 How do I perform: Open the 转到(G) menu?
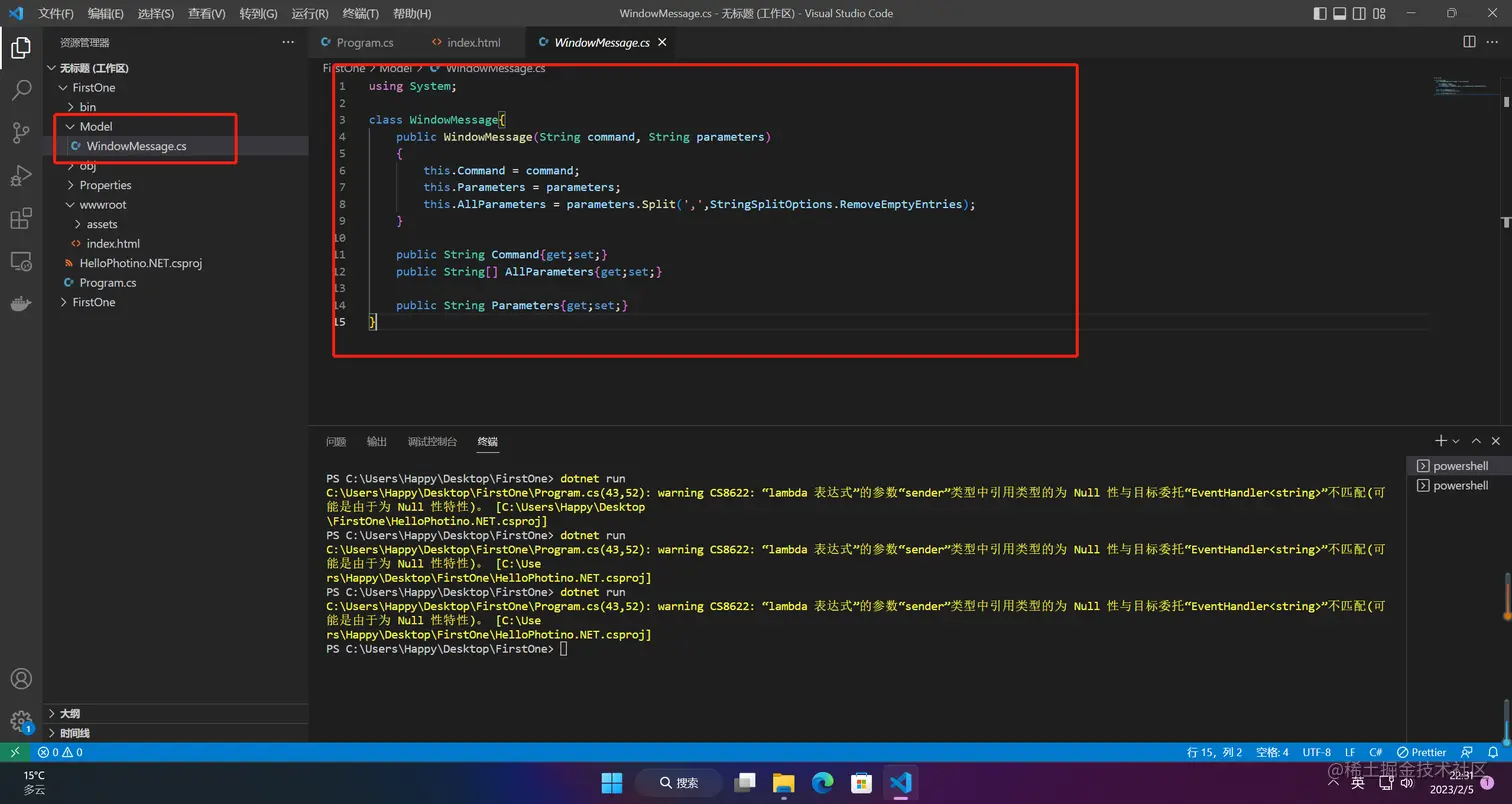click(258, 13)
